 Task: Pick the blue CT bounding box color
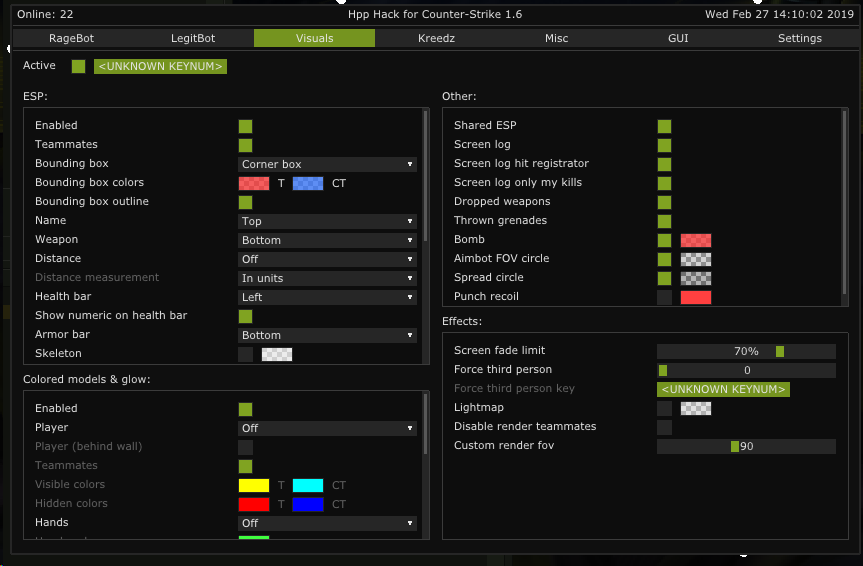tap(308, 183)
